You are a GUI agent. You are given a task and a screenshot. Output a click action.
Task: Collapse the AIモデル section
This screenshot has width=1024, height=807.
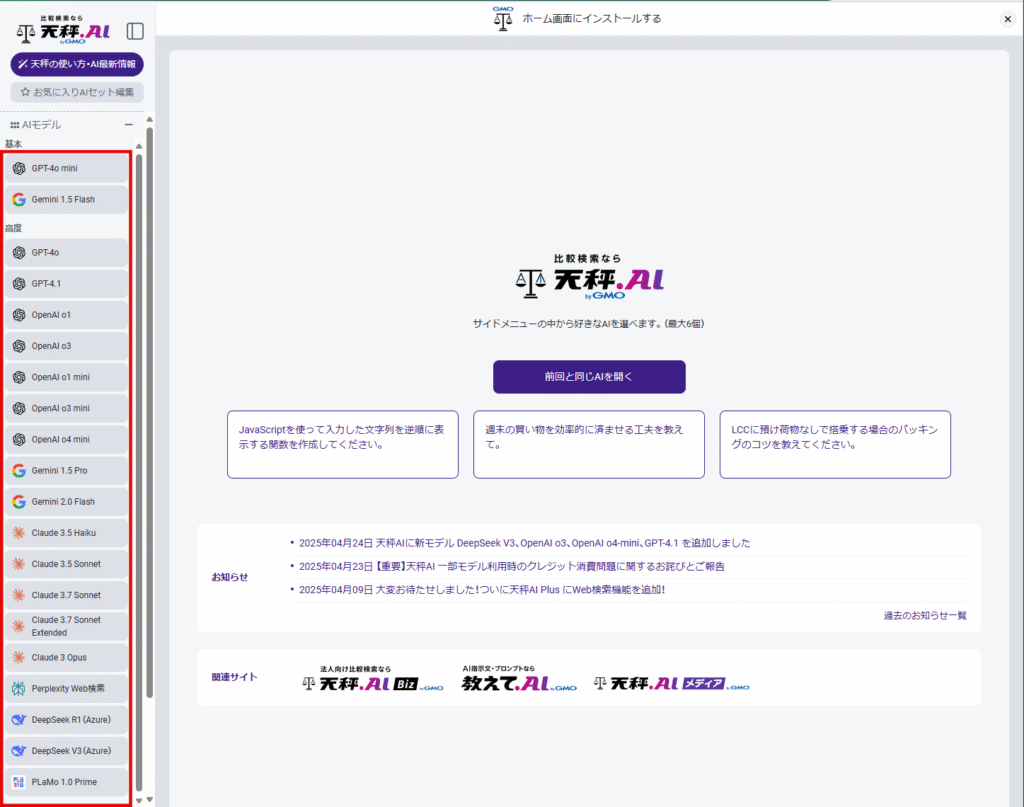tap(129, 125)
